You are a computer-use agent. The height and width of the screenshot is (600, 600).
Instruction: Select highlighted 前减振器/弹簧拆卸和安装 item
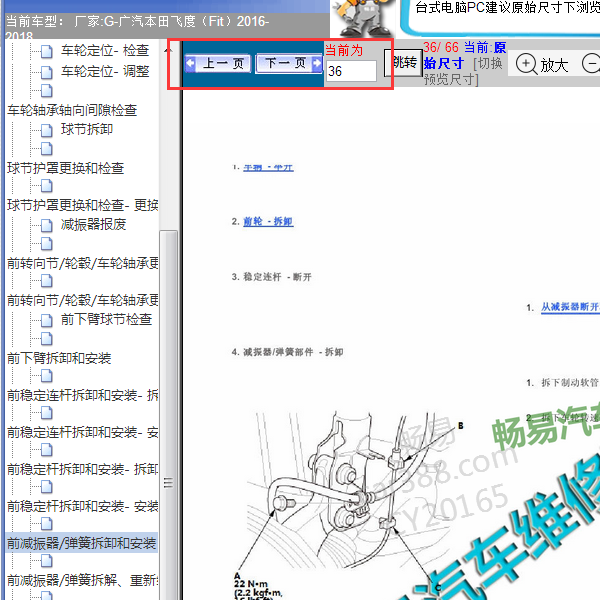82,543
